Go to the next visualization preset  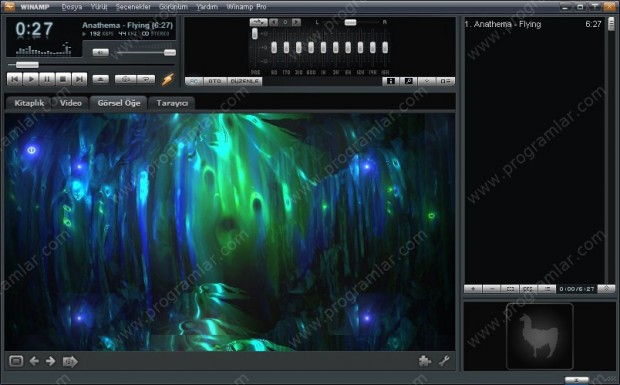(x=51, y=361)
